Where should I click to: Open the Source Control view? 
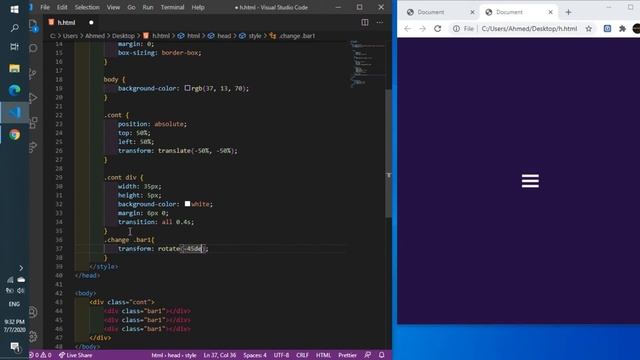pos(34,73)
